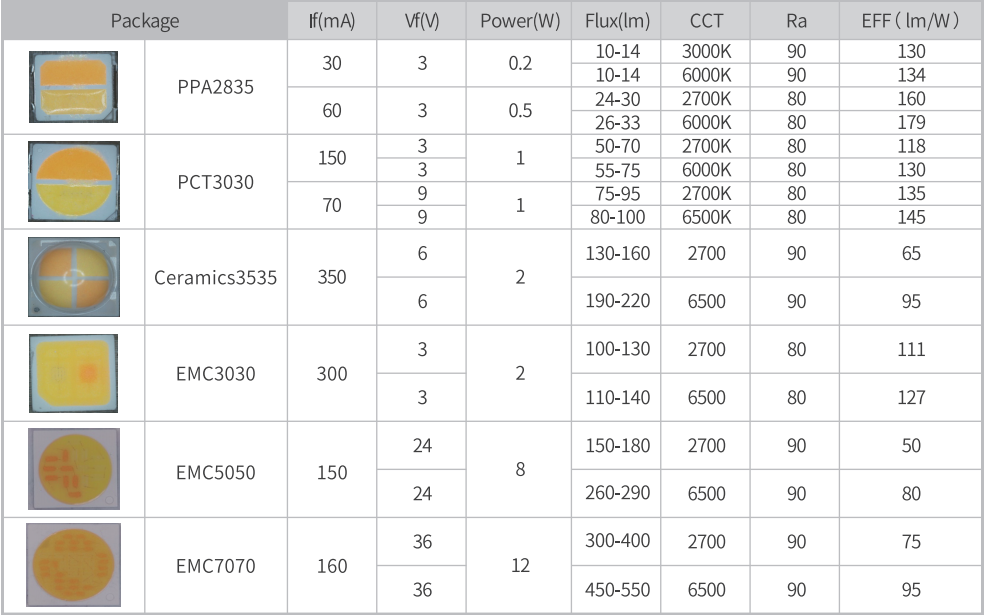Image resolution: width=985 pixels, height=616 pixels.
Task: Select the EMC5050 package photo
Action: (74, 470)
